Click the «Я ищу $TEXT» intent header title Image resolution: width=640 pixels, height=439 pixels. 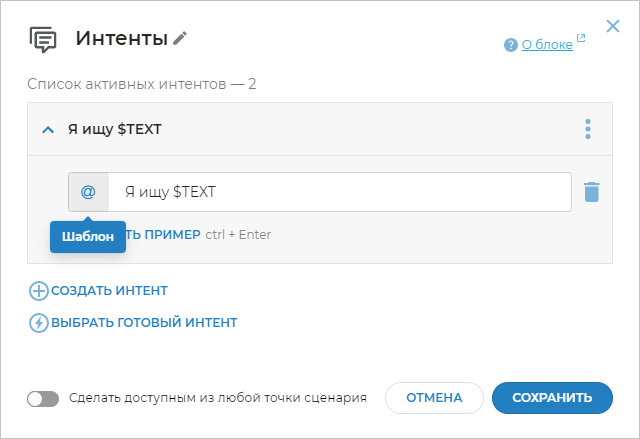[115, 129]
